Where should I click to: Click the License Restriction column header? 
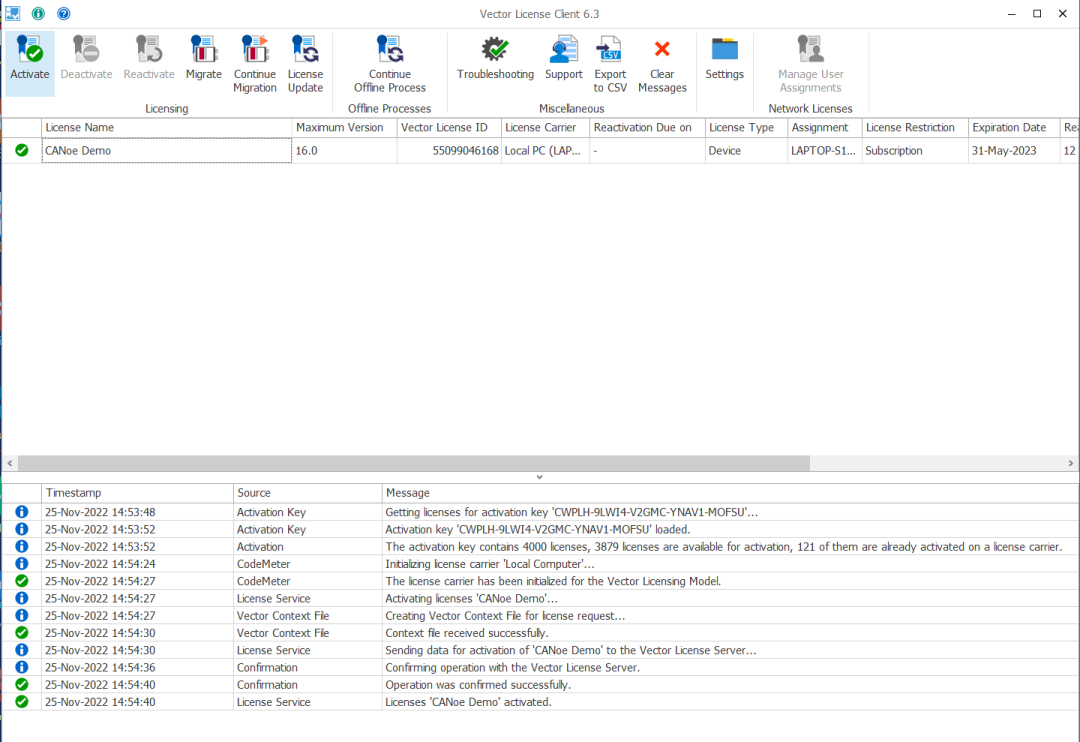(915, 127)
